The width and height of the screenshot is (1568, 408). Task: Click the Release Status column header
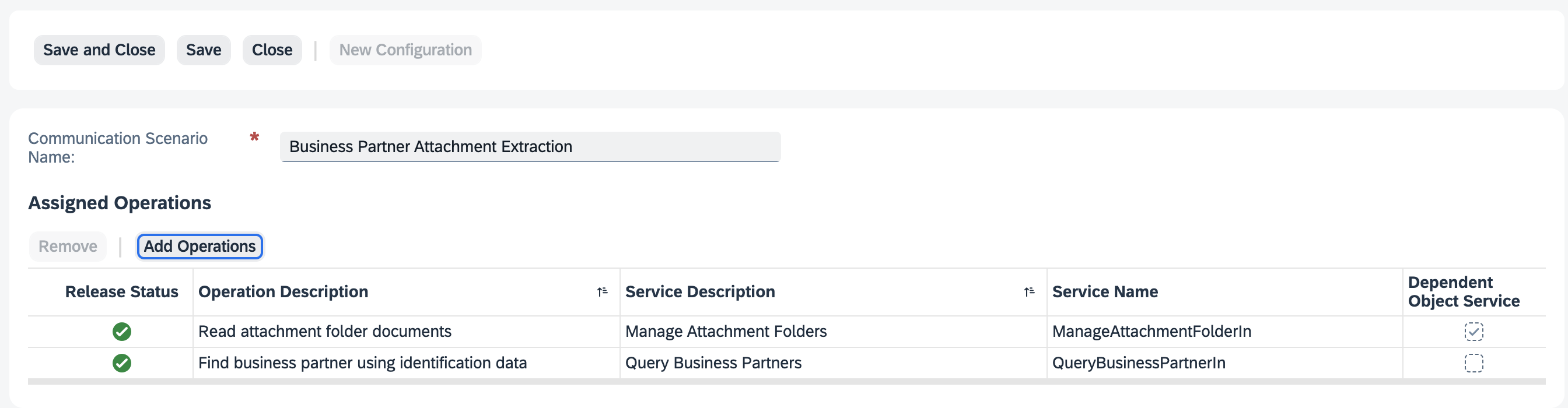pos(121,291)
